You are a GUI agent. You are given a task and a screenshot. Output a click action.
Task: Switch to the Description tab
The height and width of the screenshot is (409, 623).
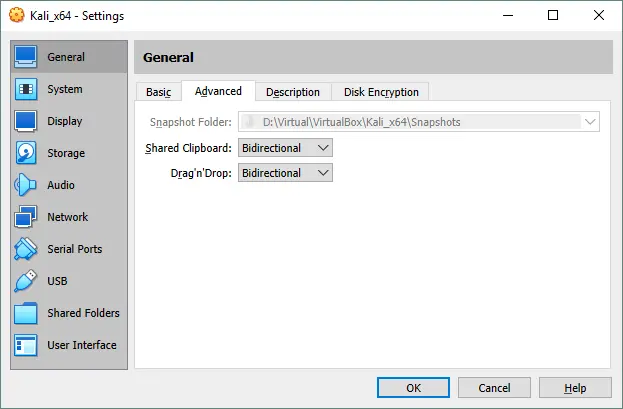tap(293, 92)
